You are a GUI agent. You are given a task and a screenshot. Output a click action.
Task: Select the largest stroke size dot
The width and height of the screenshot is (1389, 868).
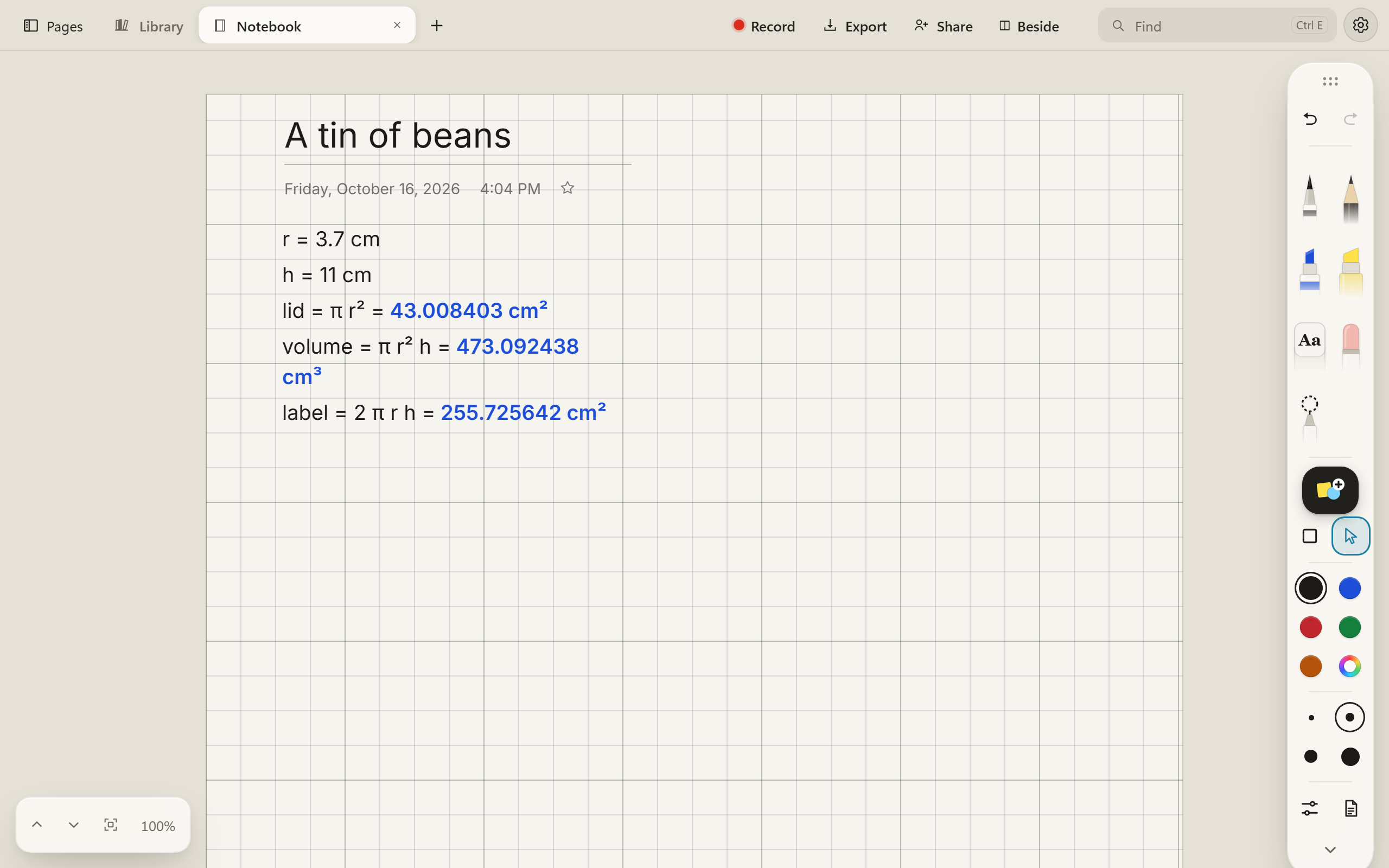[x=1350, y=757]
